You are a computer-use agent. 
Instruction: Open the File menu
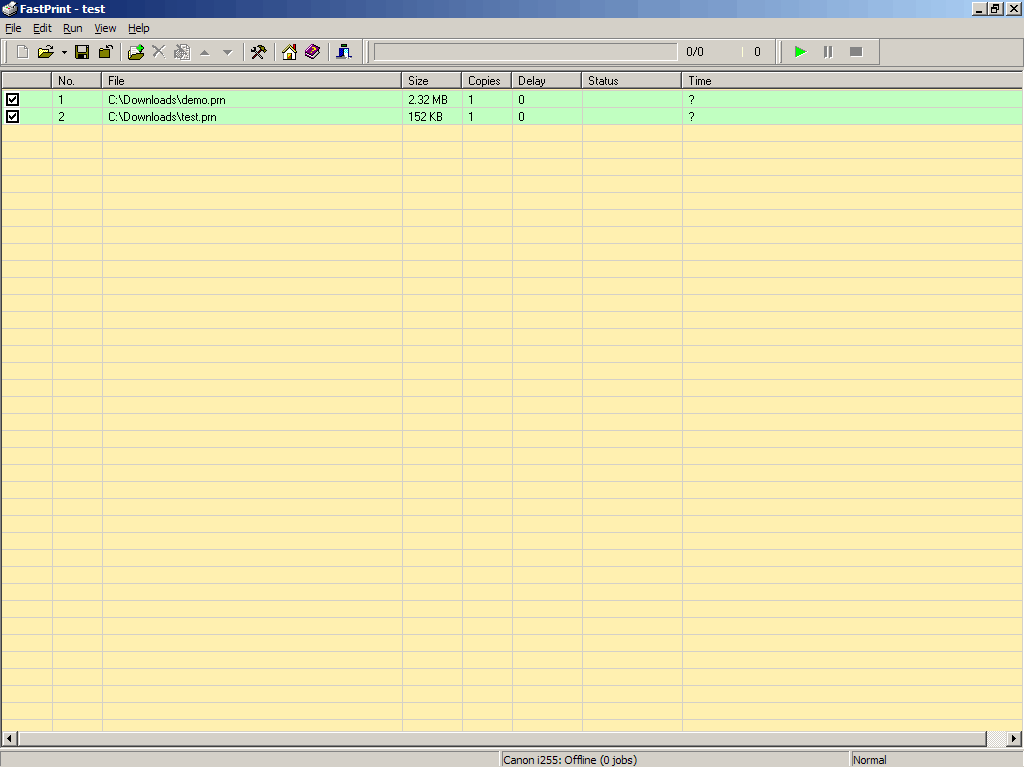click(x=13, y=28)
